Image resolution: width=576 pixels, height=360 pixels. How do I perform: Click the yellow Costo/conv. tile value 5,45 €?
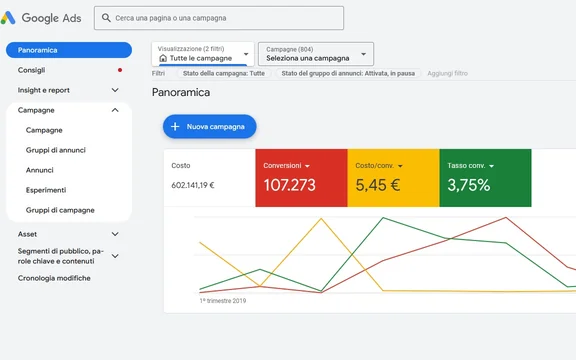pyautogui.click(x=378, y=185)
